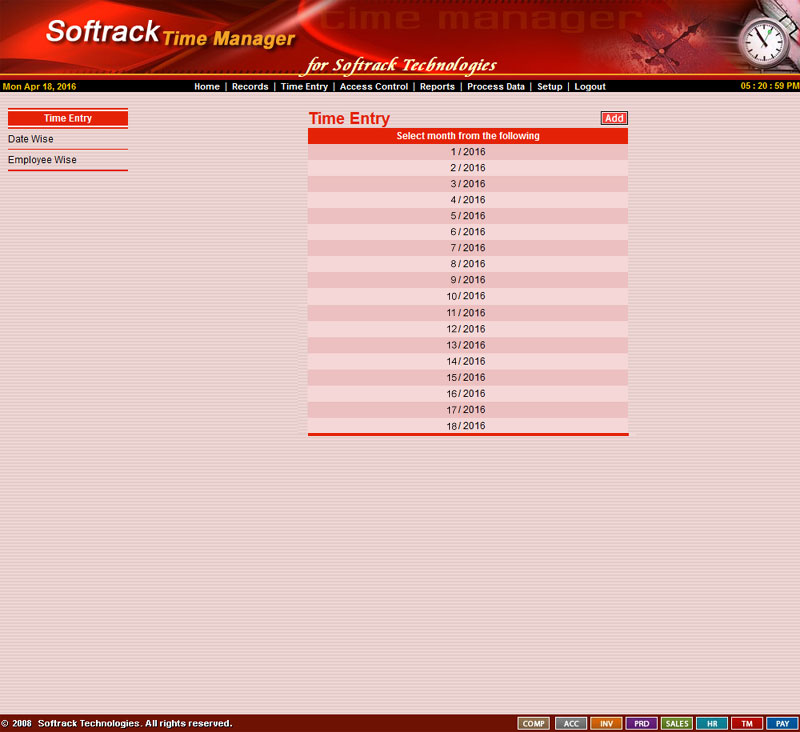Log out using the Logout link
The width and height of the screenshot is (800, 732).
[x=590, y=87]
